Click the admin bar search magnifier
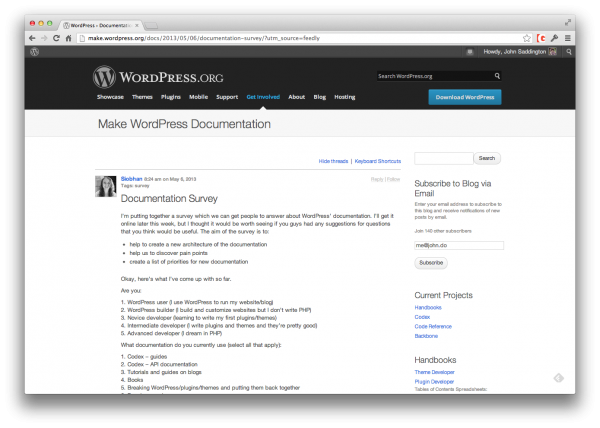 (x=569, y=52)
